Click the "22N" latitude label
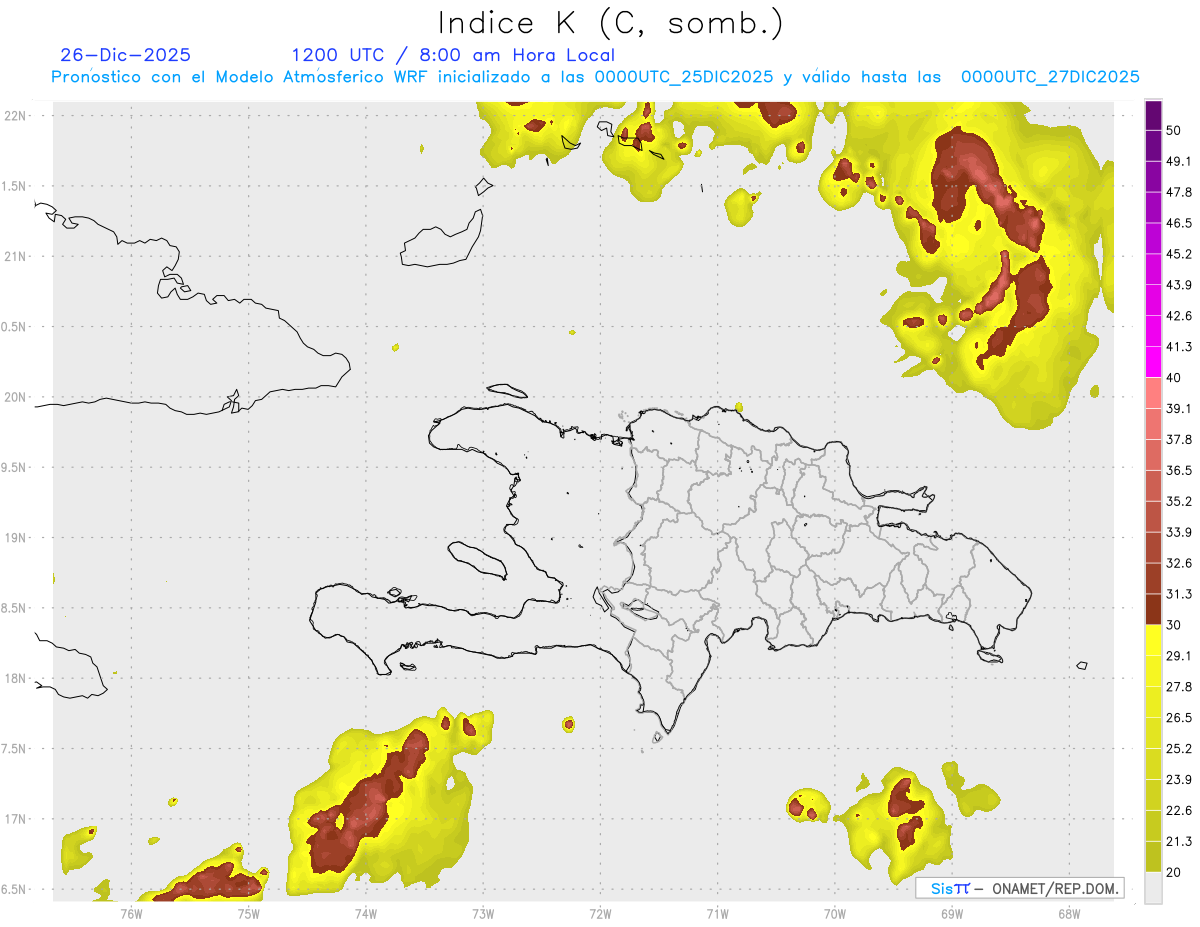1200x927 pixels. (x=14, y=115)
